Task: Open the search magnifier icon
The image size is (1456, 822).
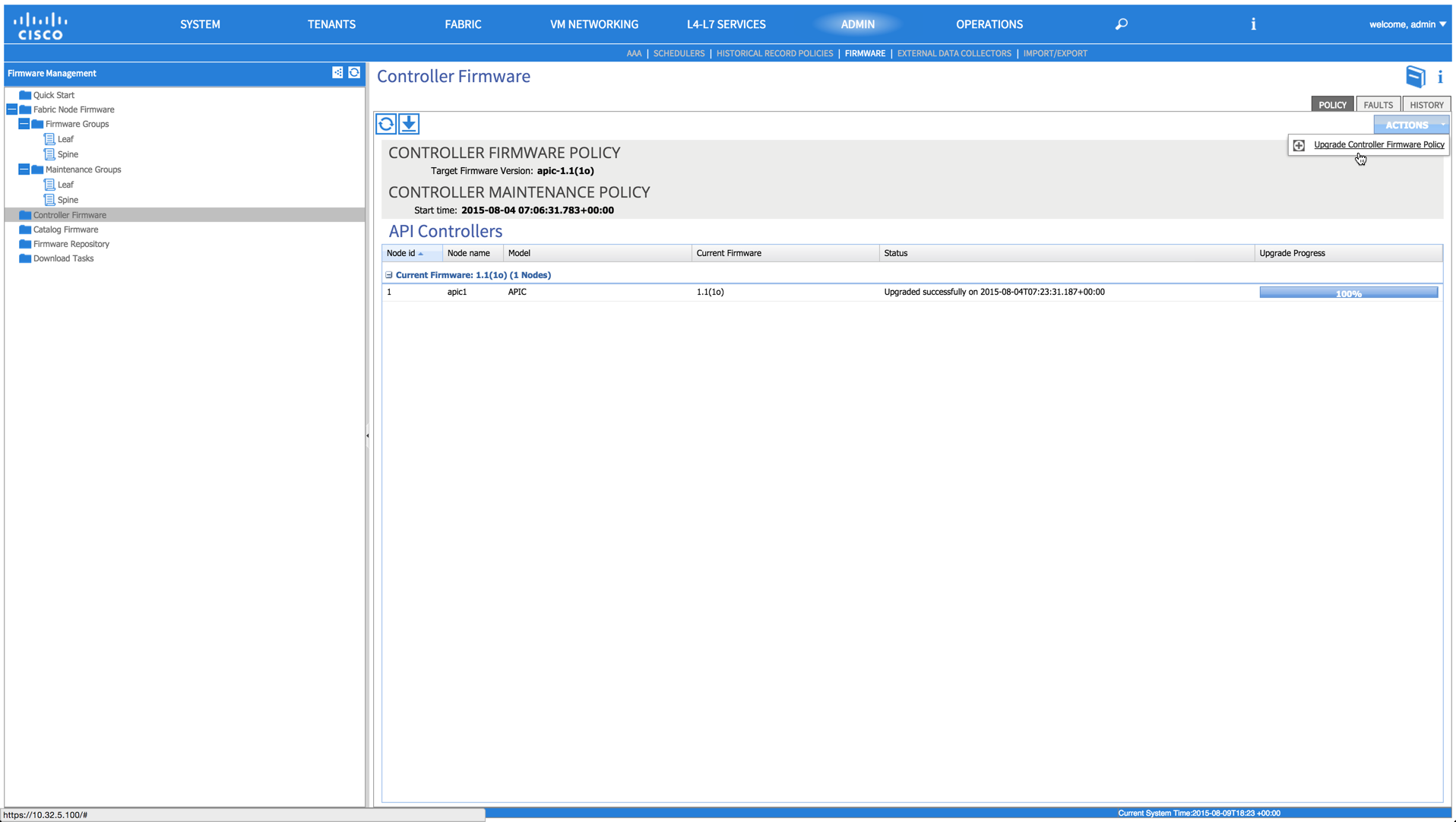Action: coord(1121,24)
